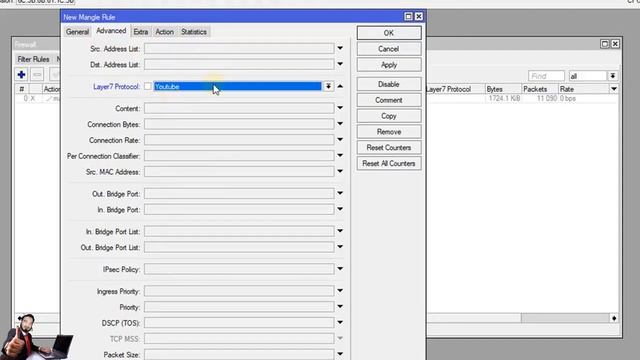Expand the Connection Rate field

(340, 140)
